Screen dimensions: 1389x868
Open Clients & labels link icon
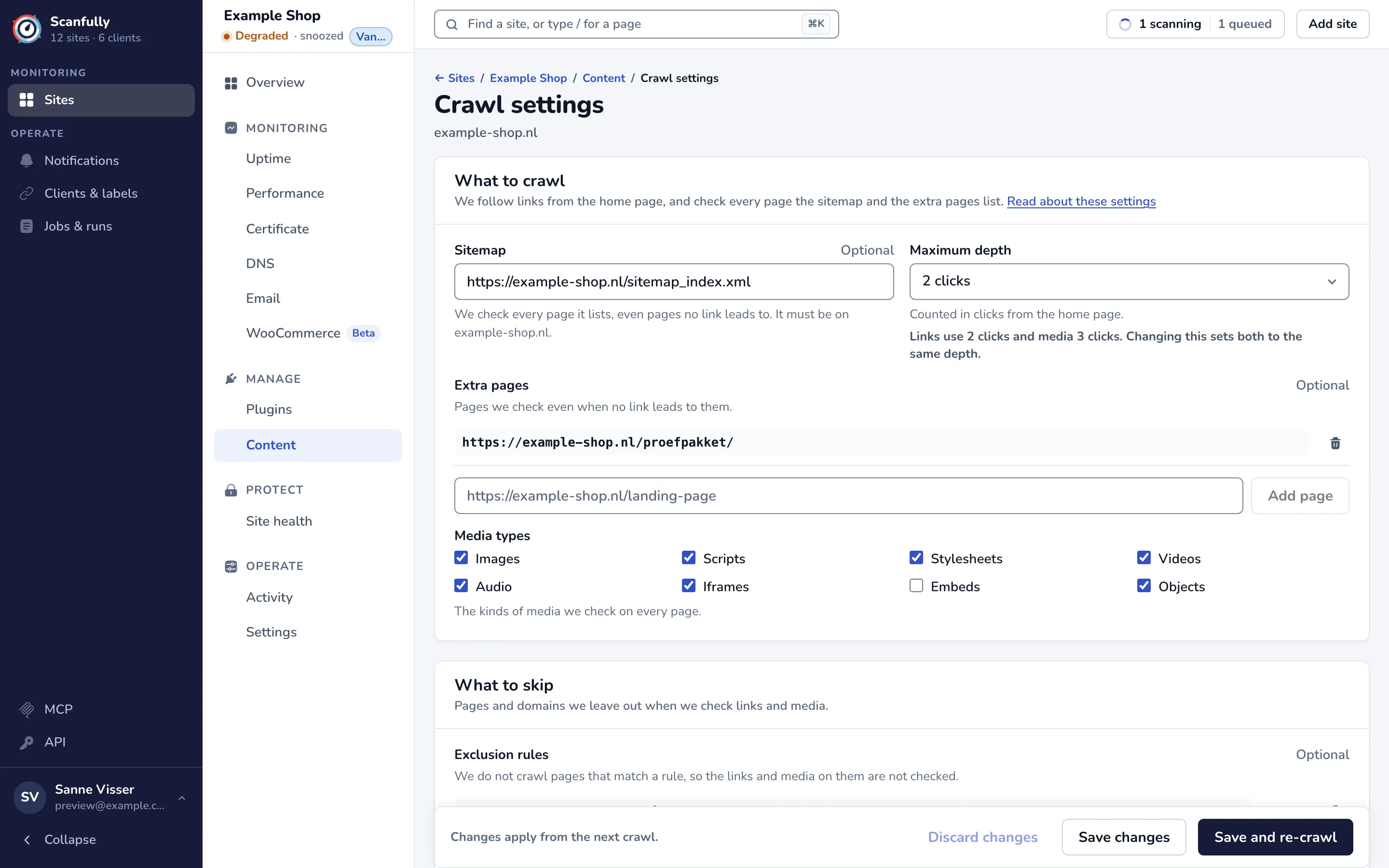click(27, 193)
